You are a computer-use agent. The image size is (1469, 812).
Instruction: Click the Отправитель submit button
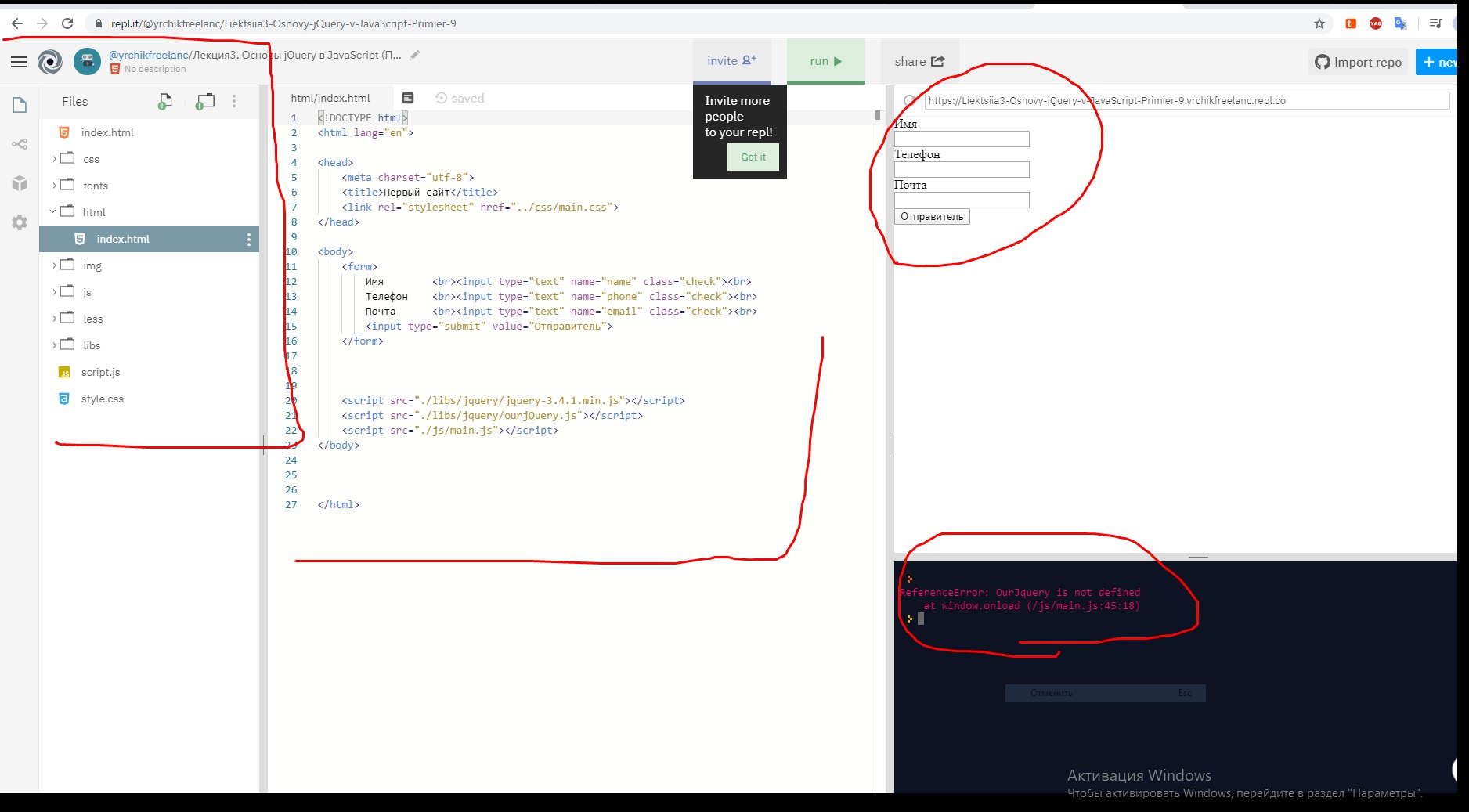coord(932,217)
